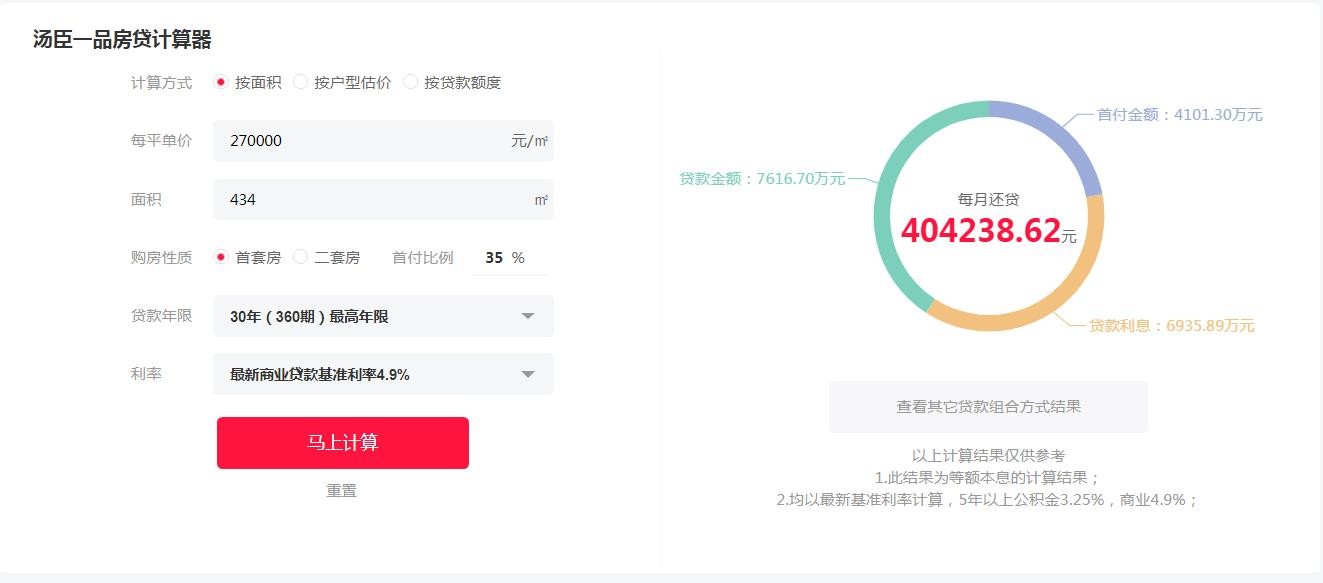The height and width of the screenshot is (583, 1323).
Task: Click the 每平单价 input field
Action: coord(365,141)
